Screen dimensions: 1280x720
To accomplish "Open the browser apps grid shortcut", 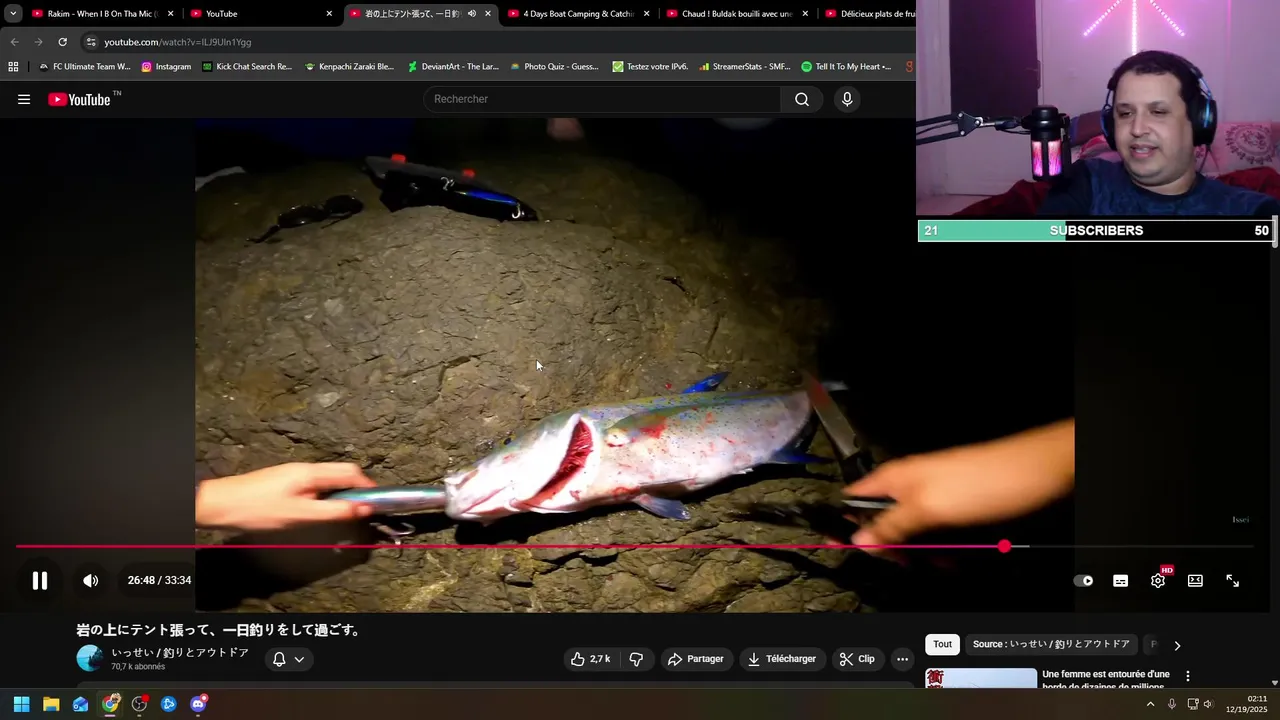I will [13, 67].
